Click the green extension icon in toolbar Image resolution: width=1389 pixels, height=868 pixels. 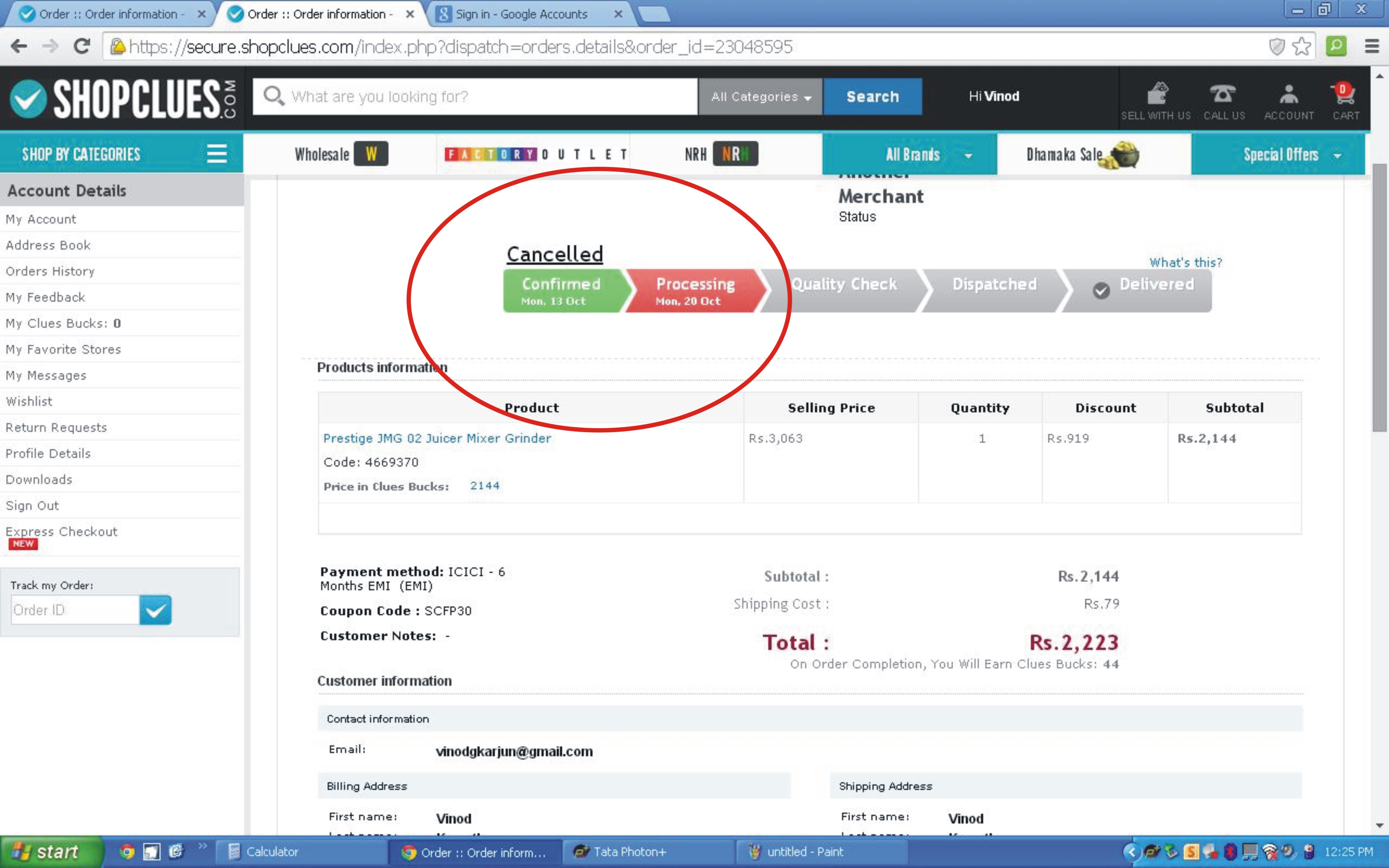pyautogui.click(x=1336, y=46)
